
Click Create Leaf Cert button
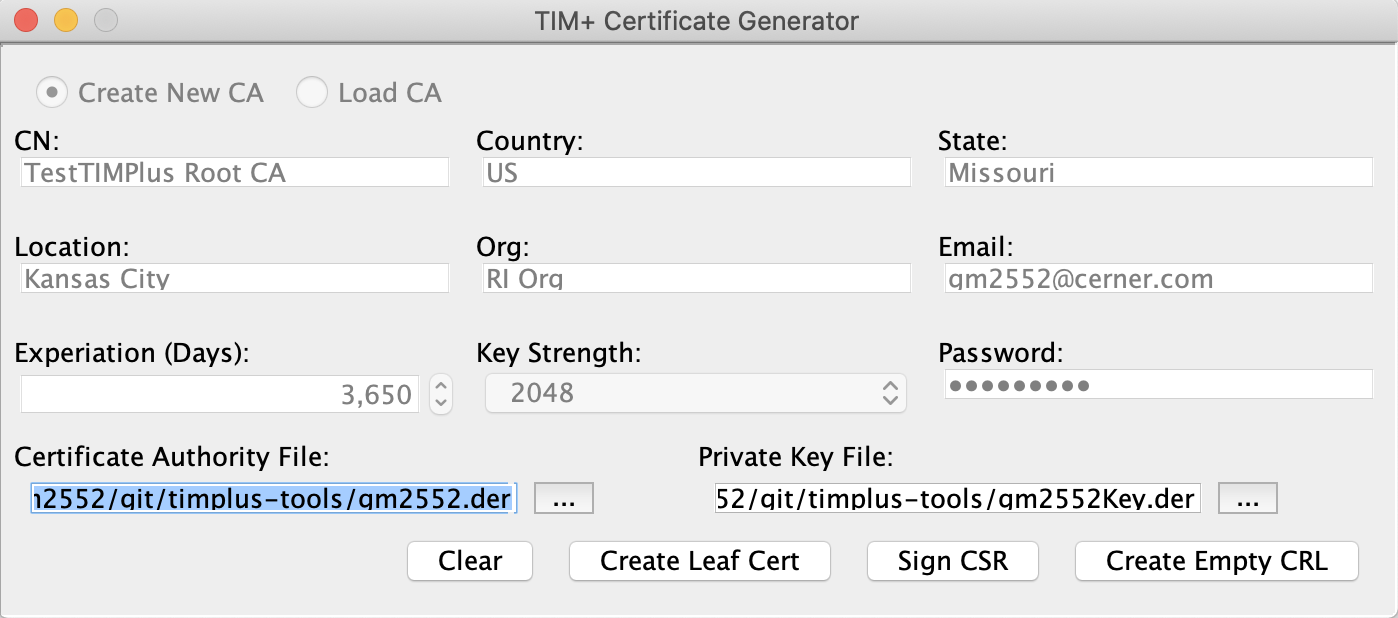coord(699,561)
